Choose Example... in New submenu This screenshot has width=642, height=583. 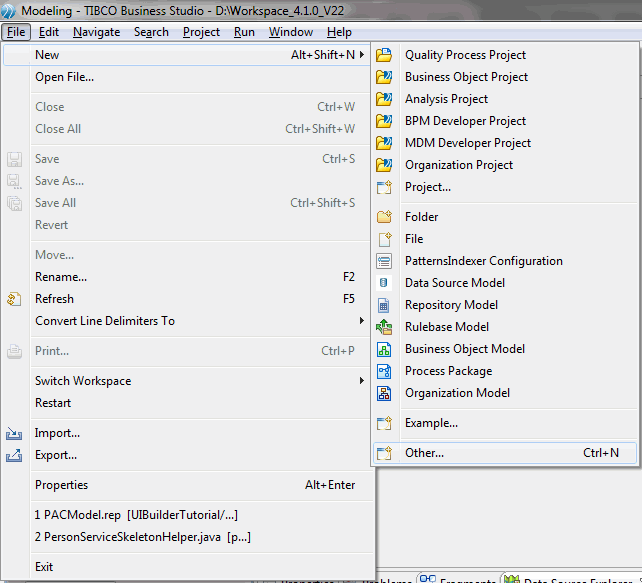[505, 423]
